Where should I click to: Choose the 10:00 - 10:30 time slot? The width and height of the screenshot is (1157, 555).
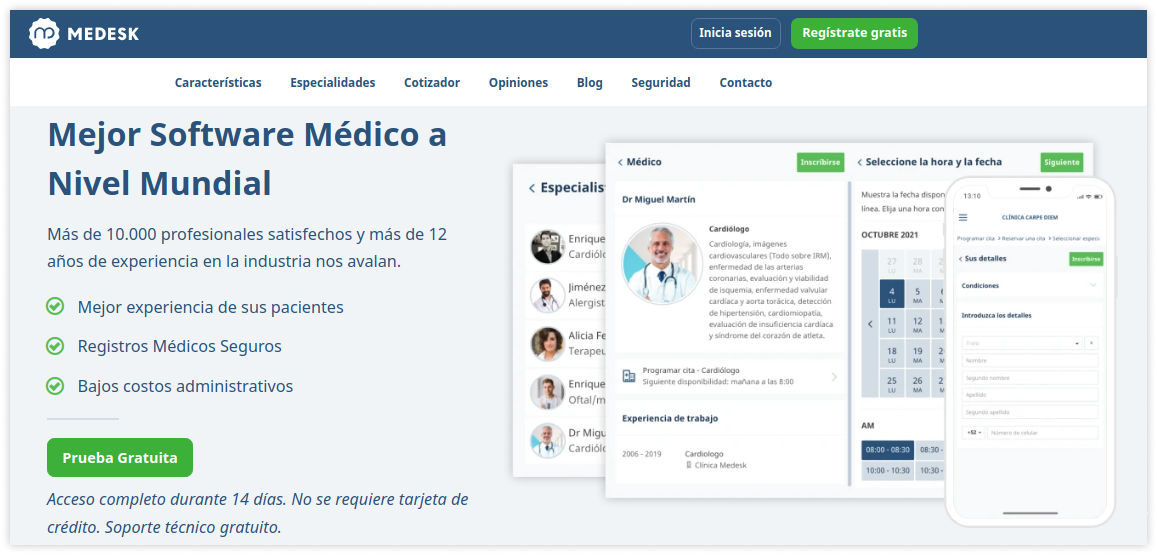pos(888,470)
